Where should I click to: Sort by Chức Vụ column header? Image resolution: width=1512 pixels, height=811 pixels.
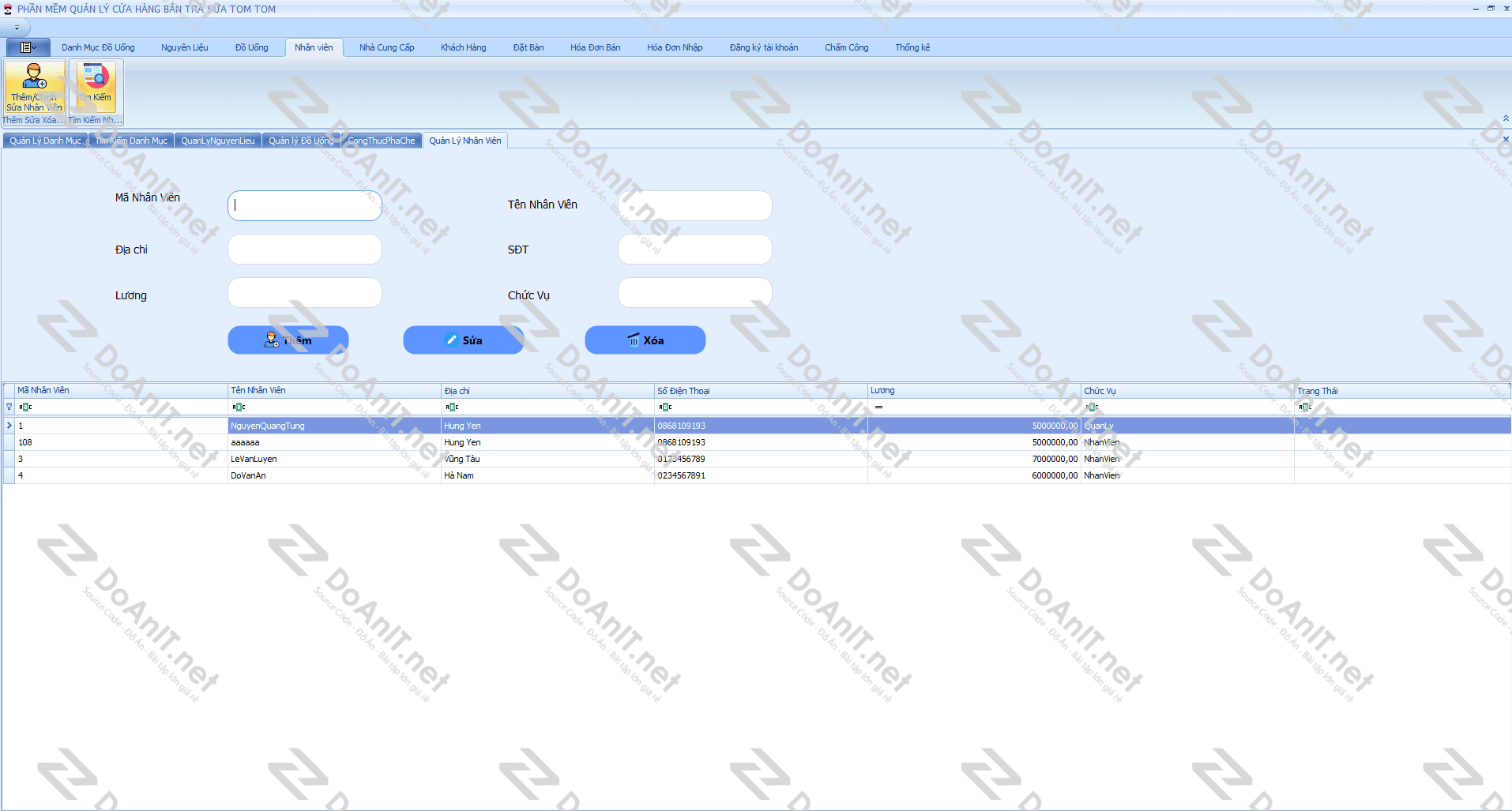click(x=1187, y=391)
